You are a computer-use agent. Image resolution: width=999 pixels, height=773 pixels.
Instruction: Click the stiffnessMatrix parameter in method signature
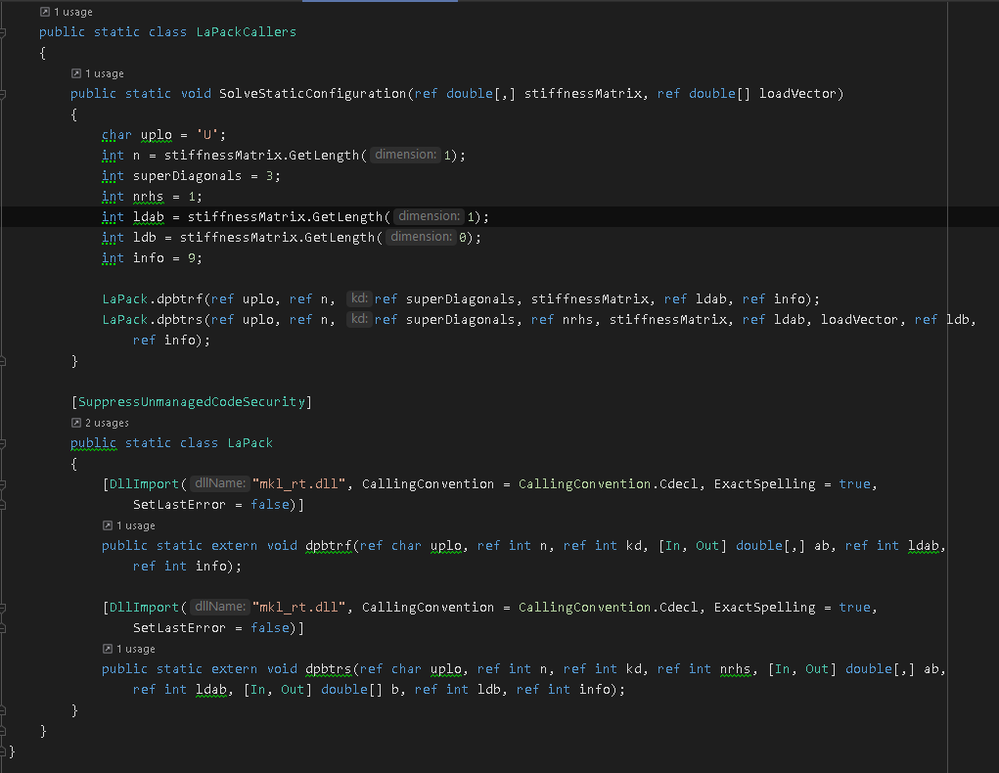[x=583, y=94]
